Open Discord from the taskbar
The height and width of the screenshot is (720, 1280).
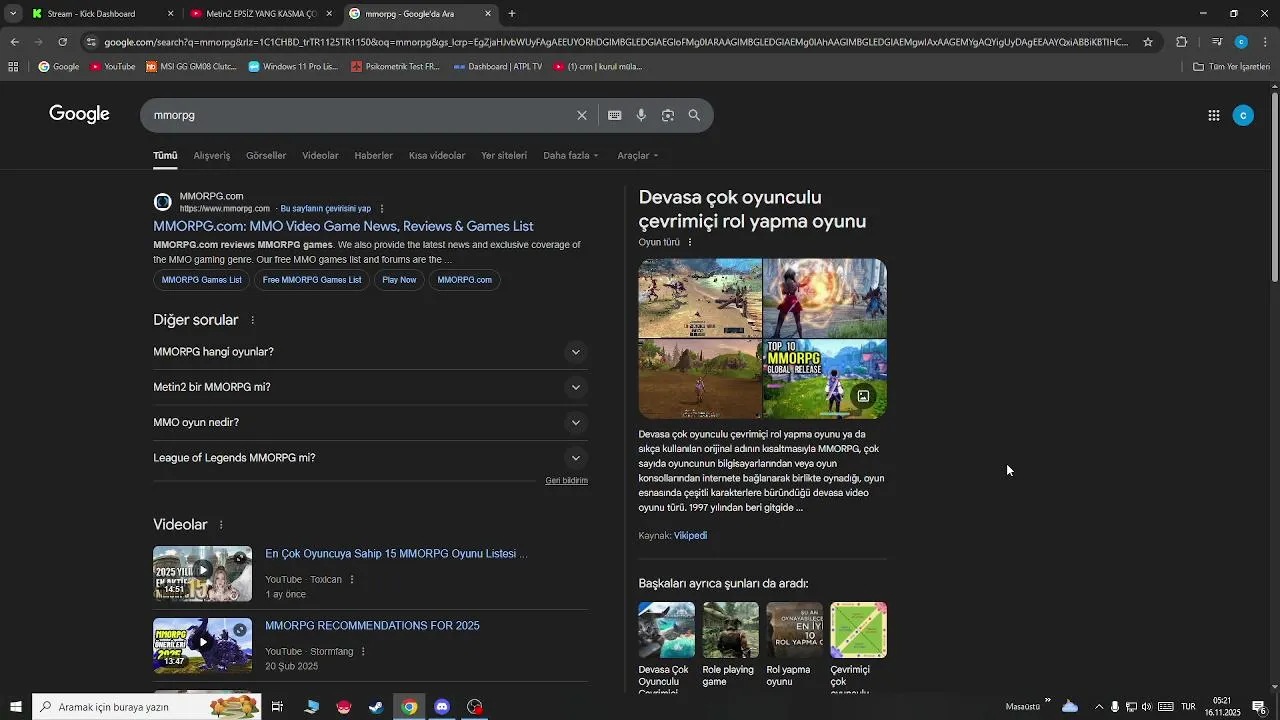(x=442, y=707)
